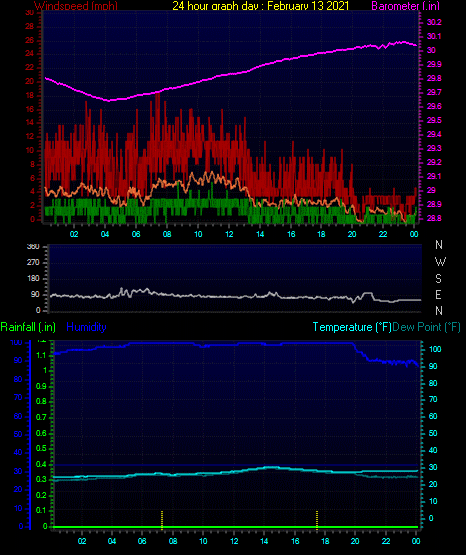Image resolution: width=466 pixels, height=555 pixels.
Task: Click the Windspeed (mph) axis title
Action: [x=76, y=6]
